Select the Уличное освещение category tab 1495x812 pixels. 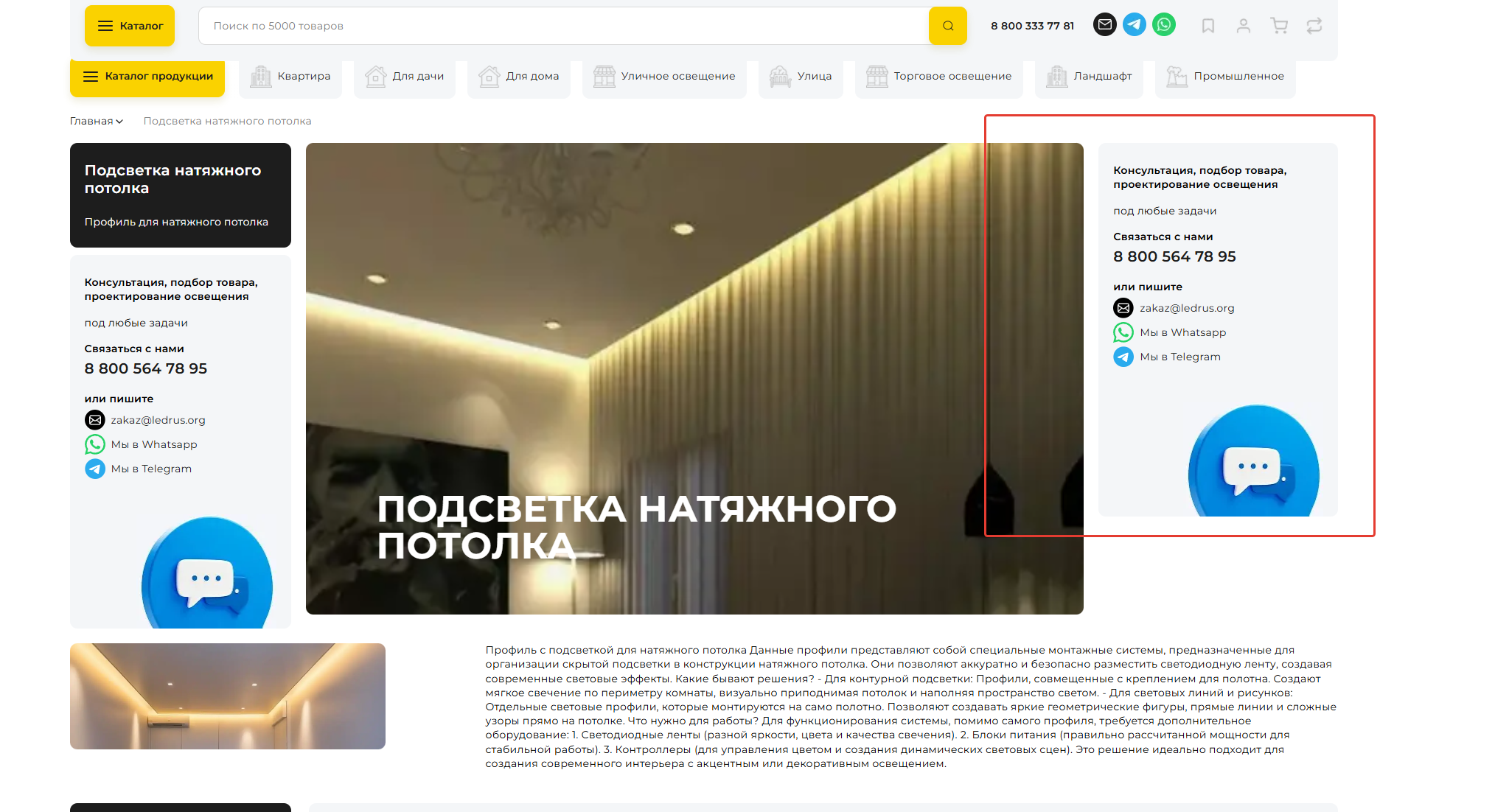(664, 77)
